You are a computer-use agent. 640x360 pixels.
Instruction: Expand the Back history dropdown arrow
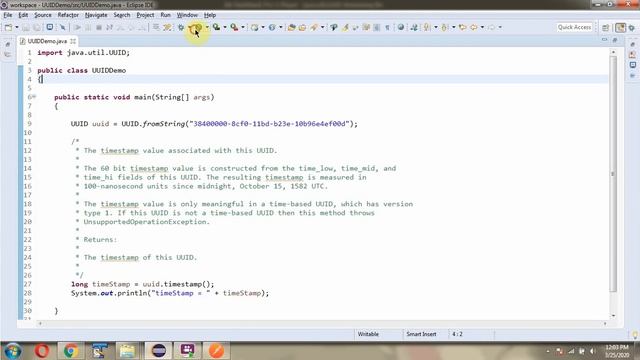tap(482, 27)
